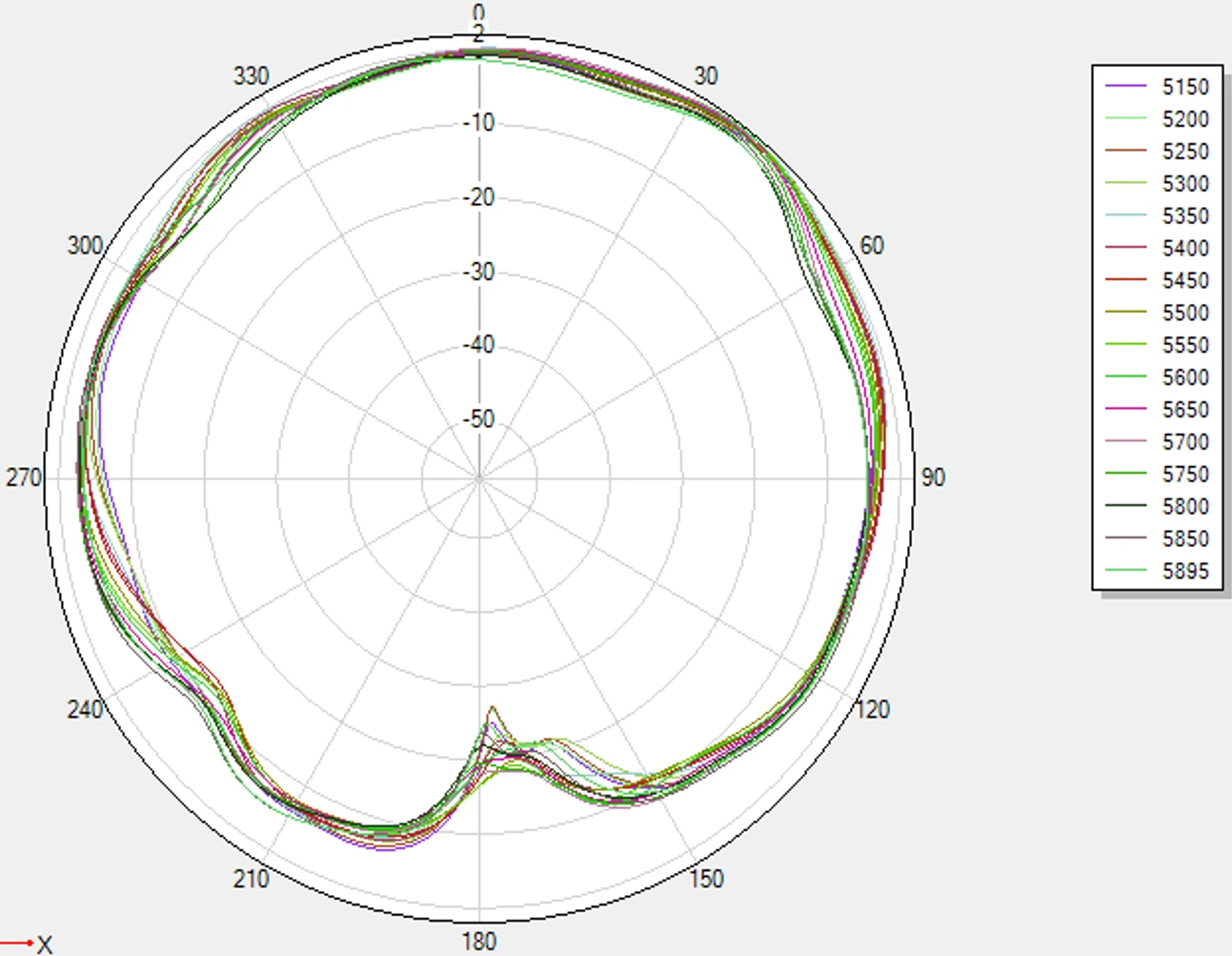Click the 5550 legend line swatch
The image size is (1232, 956).
click(x=1125, y=345)
